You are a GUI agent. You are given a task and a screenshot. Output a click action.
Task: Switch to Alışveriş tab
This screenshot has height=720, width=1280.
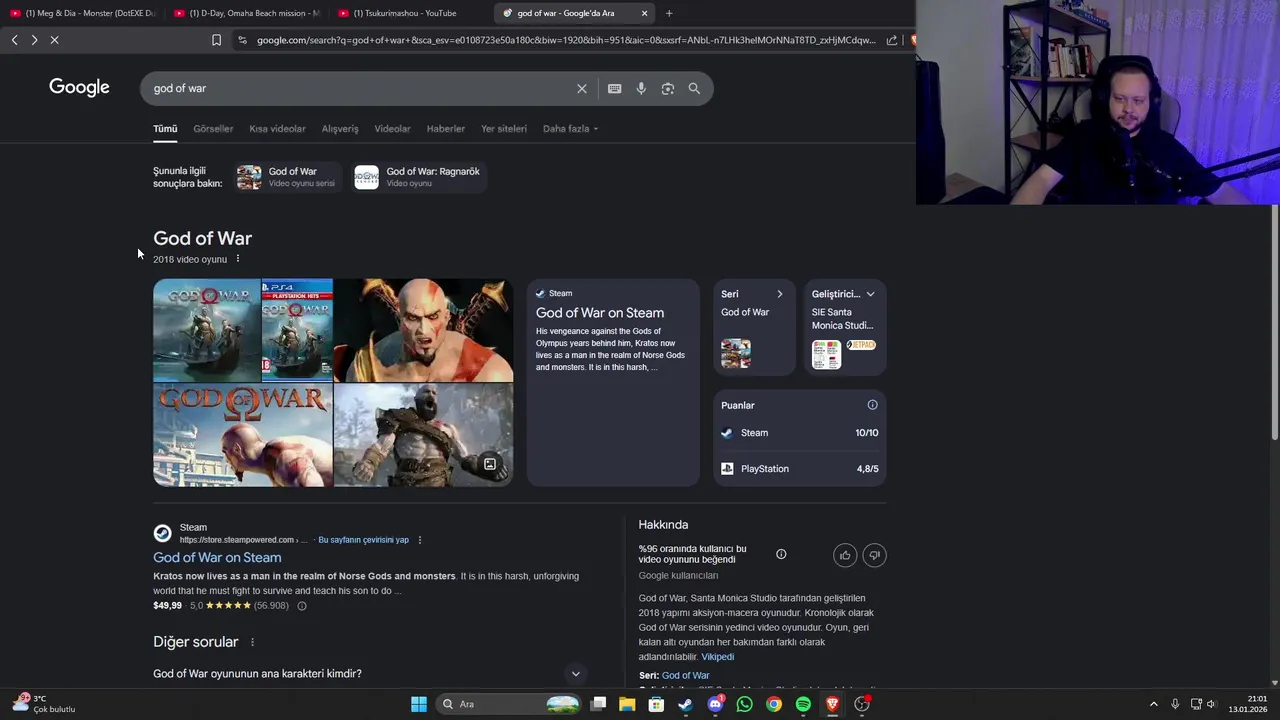tap(340, 129)
